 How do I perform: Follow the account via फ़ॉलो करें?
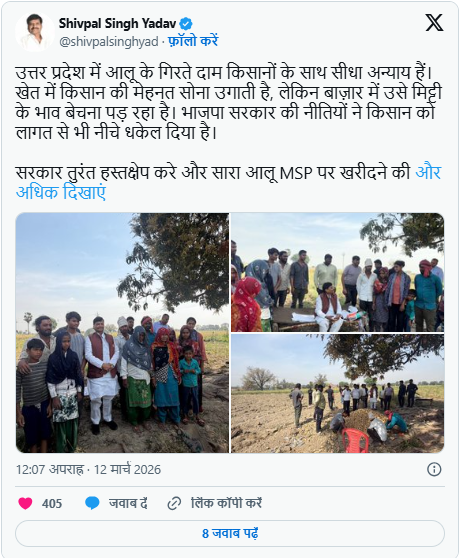pyautogui.click(x=193, y=41)
